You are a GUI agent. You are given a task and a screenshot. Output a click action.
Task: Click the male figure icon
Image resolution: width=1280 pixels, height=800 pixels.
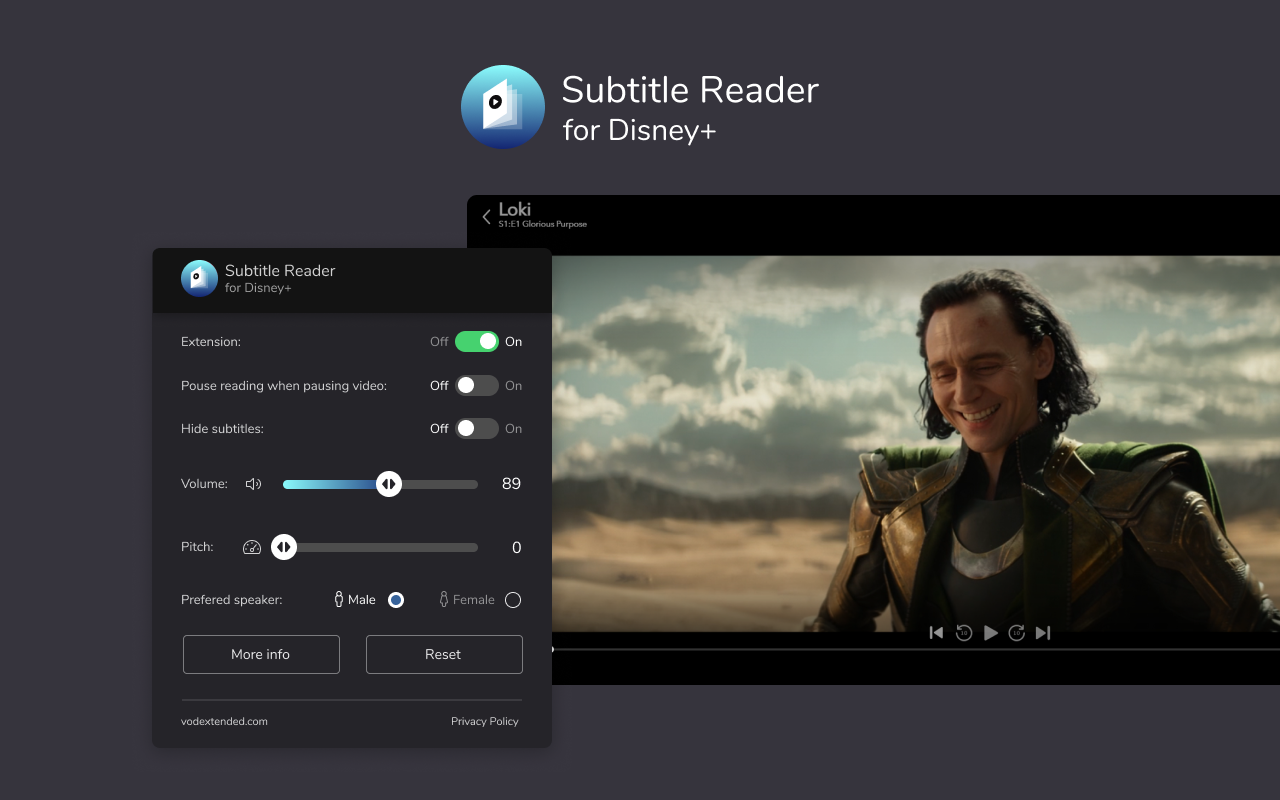pos(339,599)
